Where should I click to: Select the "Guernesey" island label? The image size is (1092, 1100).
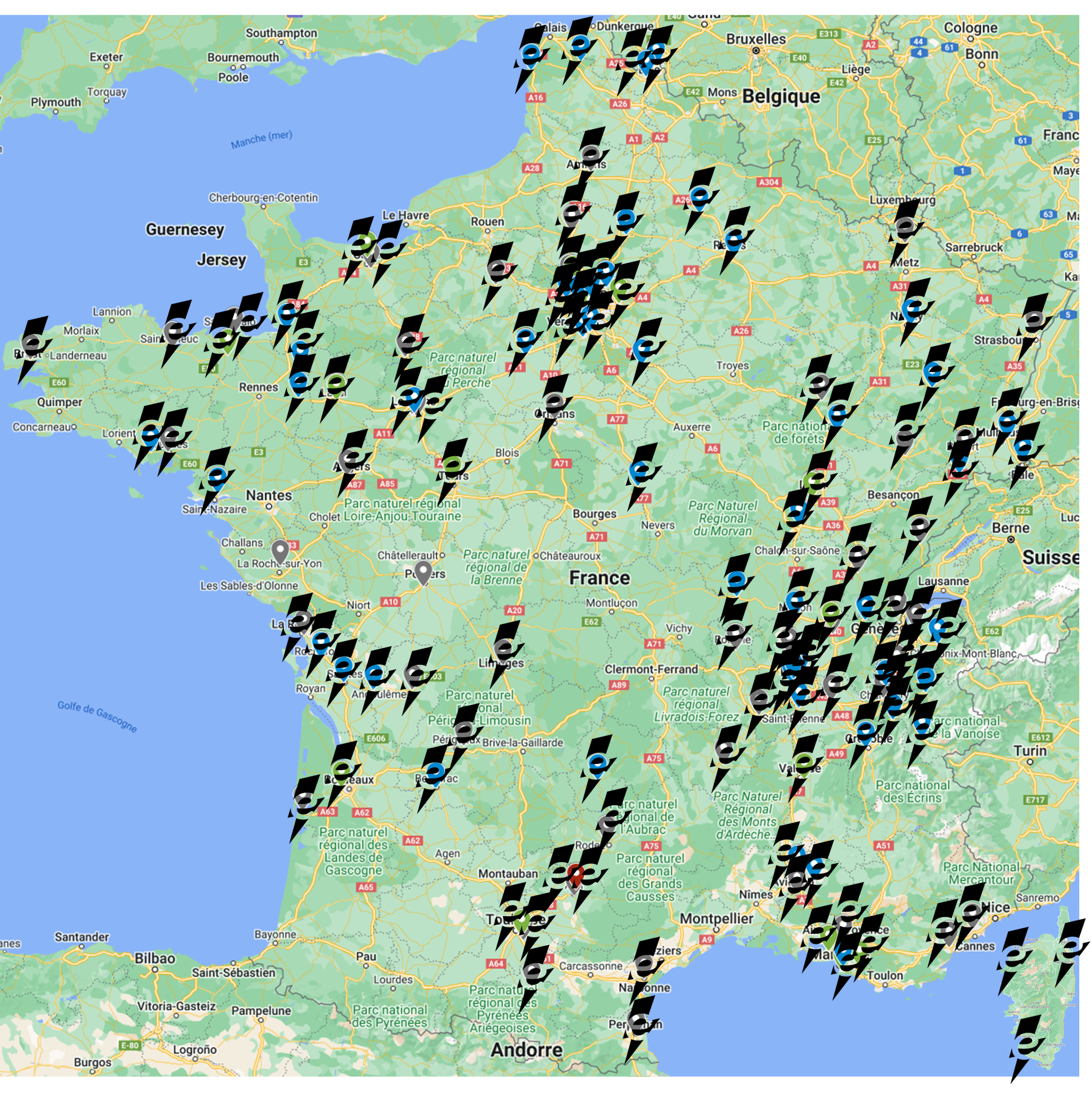point(185,229)
